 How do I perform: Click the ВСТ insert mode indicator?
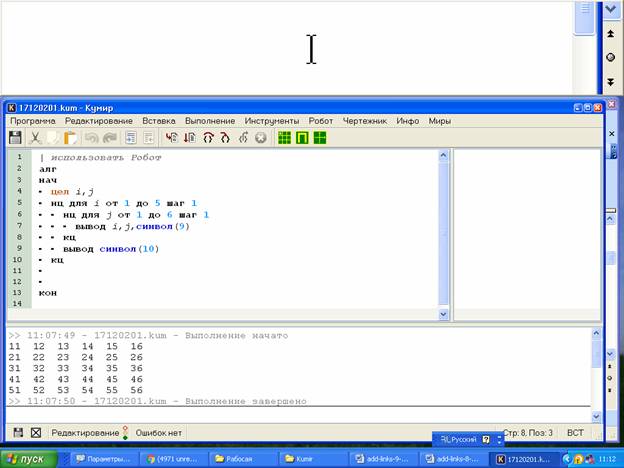tap(575, 433)
